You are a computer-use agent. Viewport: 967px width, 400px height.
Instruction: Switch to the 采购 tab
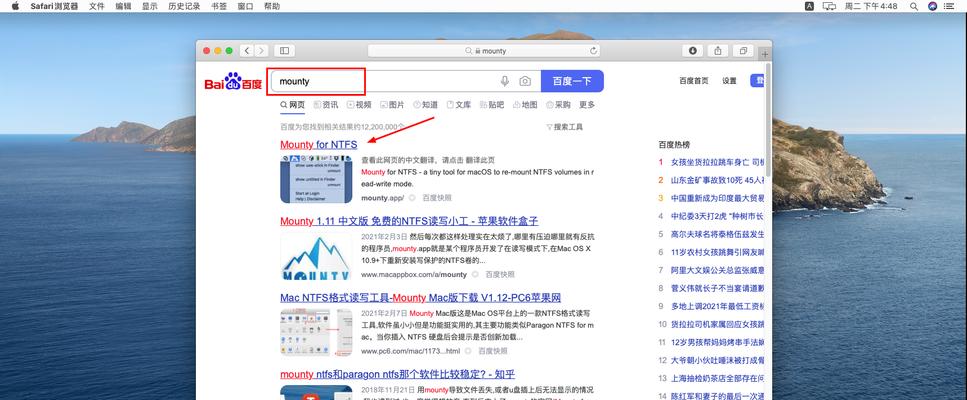(x=559, y=105)
